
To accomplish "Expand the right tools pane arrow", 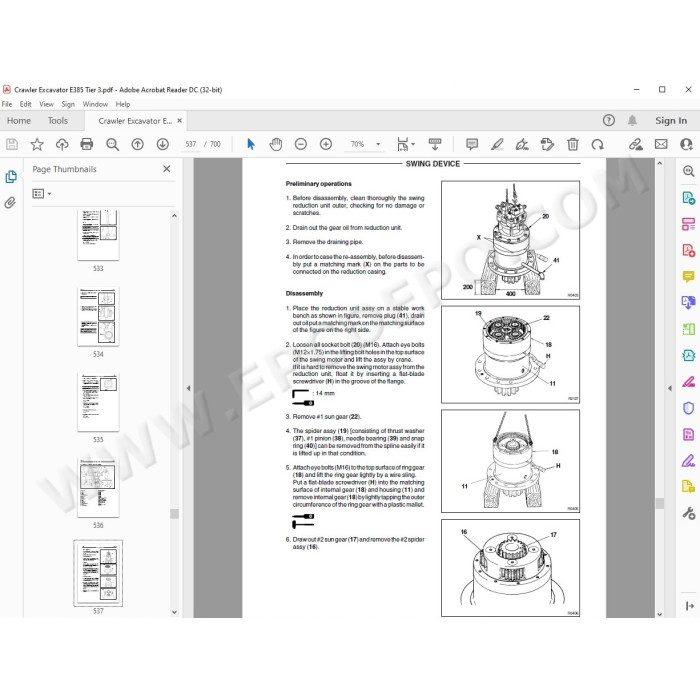I will pyautogui.click(x=670, y=388).
